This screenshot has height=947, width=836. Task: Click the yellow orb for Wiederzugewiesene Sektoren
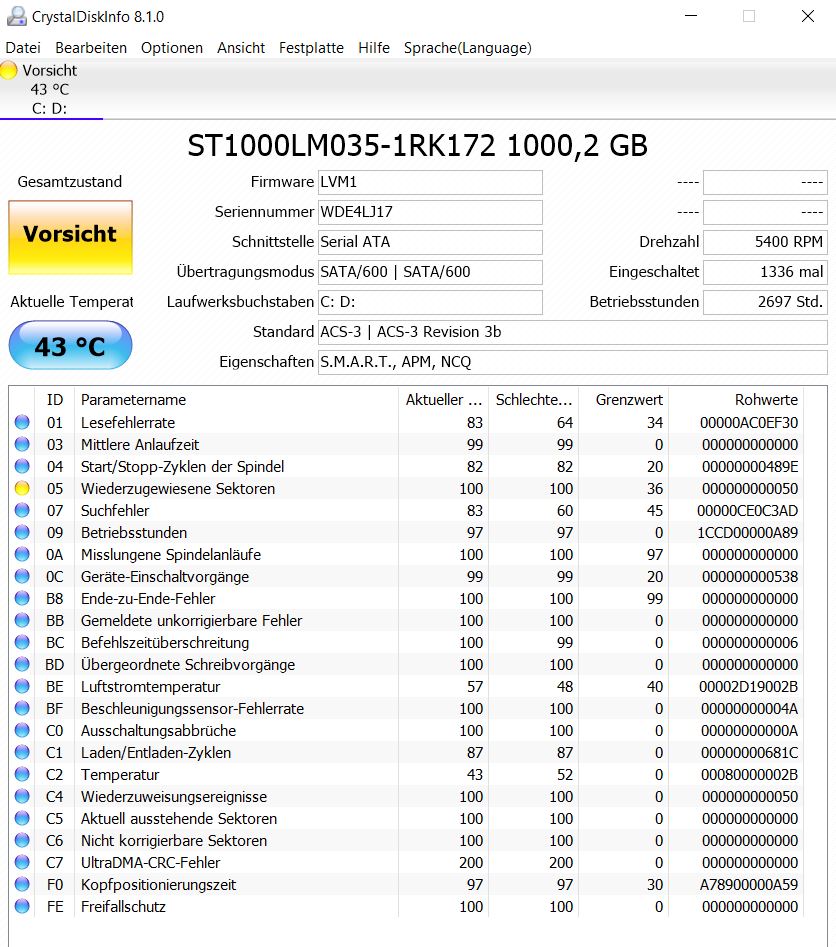pyautogui.click(x=22, y=489)
